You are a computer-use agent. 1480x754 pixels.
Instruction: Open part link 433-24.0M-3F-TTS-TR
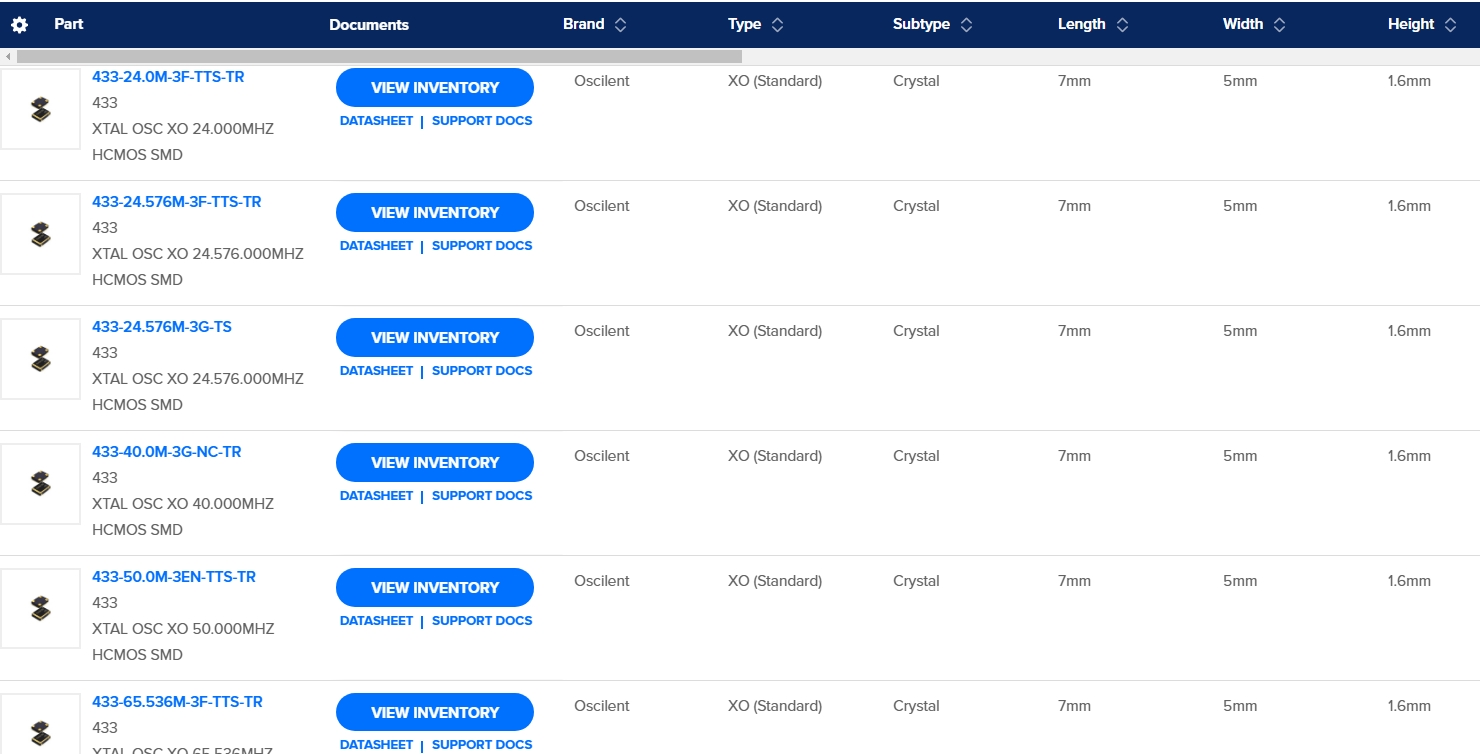tap(168, 77)
